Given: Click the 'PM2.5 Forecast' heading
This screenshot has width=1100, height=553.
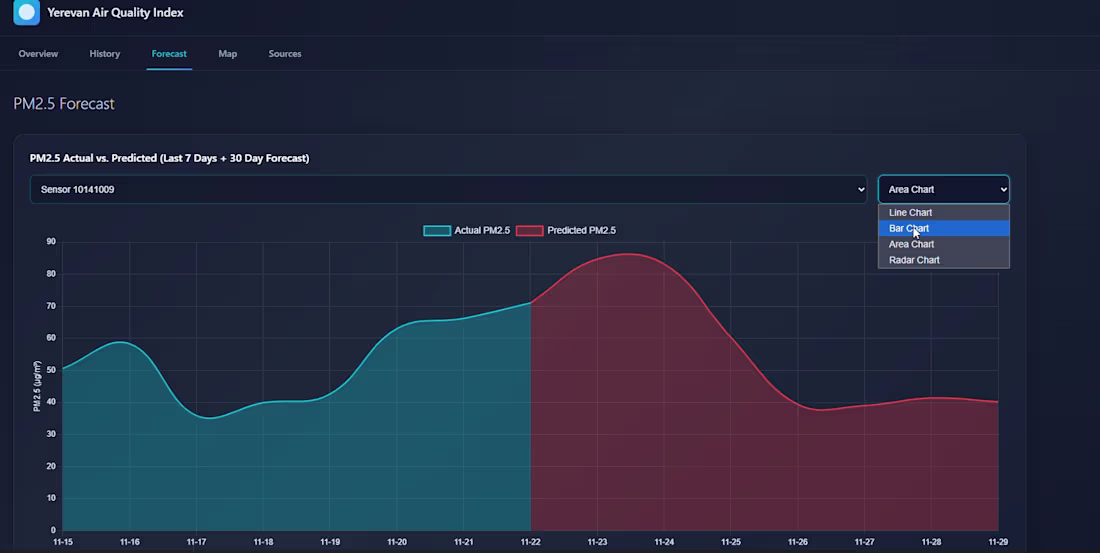Looking at the screenshot, I should 64,103.
